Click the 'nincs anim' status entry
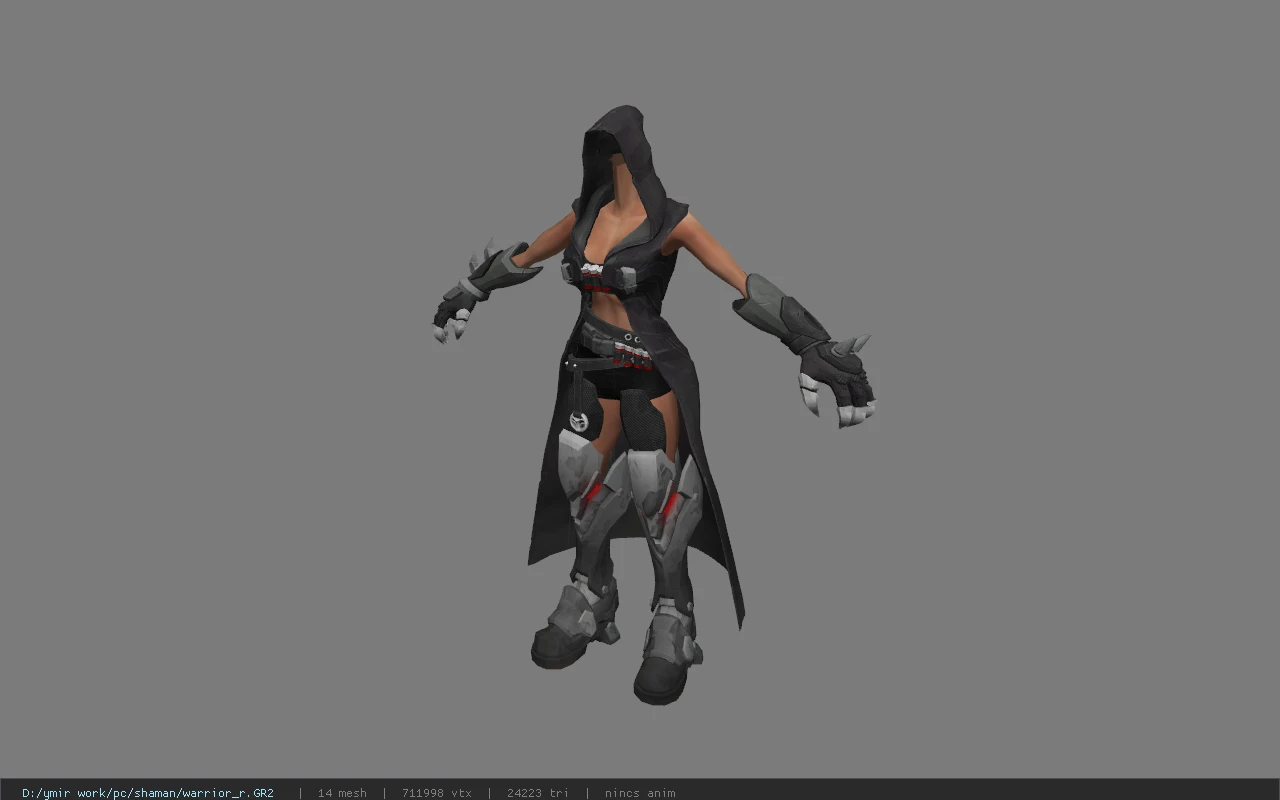The image size is (1280, 800). [640, 793]
